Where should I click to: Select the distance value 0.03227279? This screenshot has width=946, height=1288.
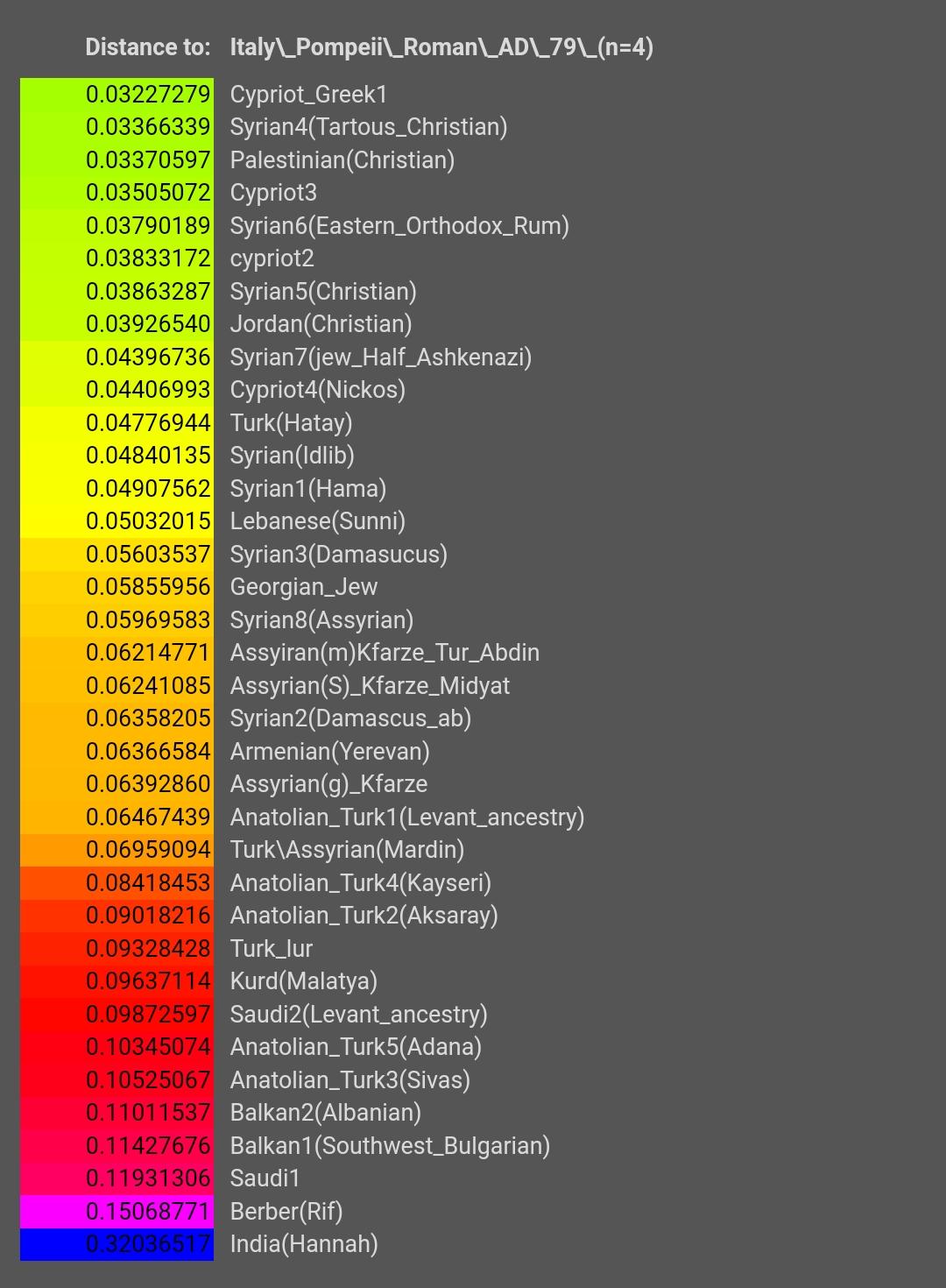pos(148,94)
